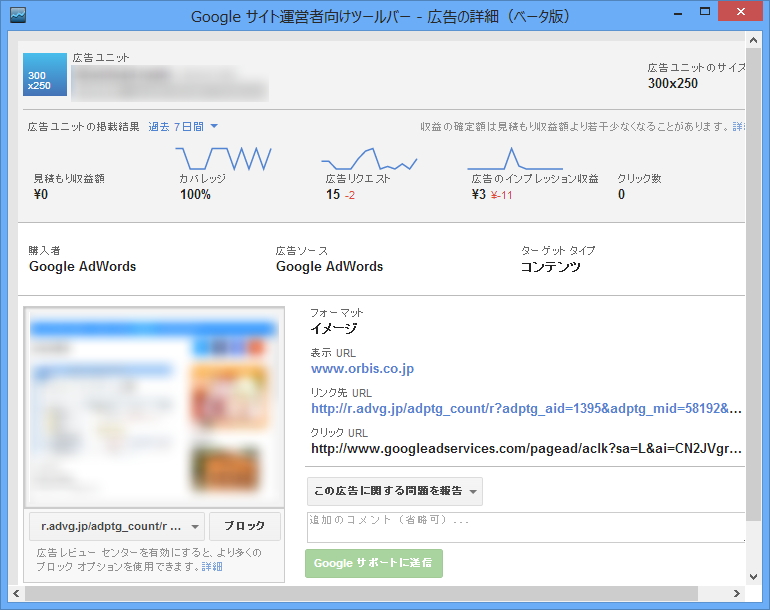Viewport: 770px width, 610px height.
Task: Open the r.advg.jp/adptg_count block URL dropdown
Action: tap(117, 526)
